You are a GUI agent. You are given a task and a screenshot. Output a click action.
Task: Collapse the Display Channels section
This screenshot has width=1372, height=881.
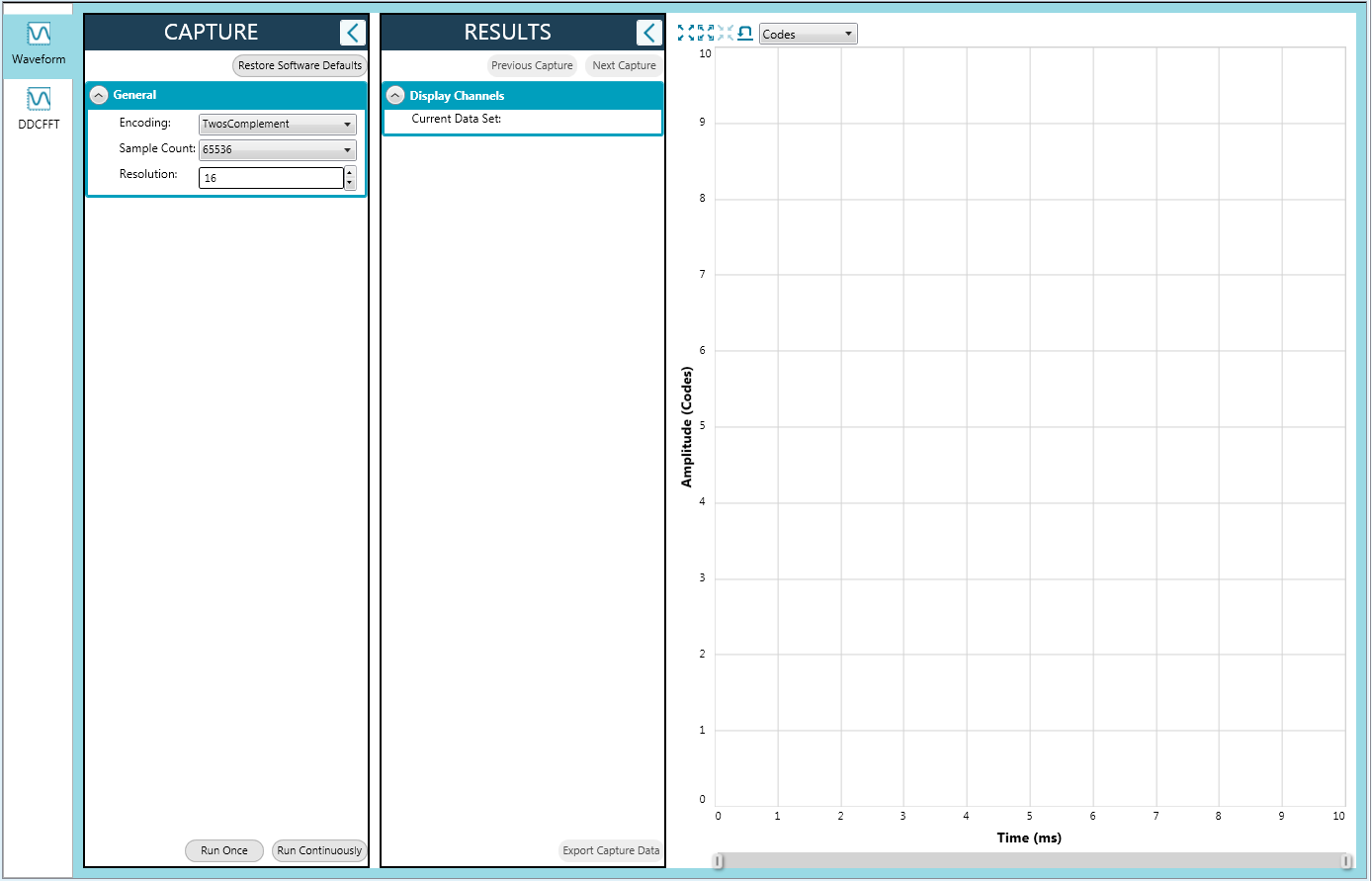(x=395, y=96)
